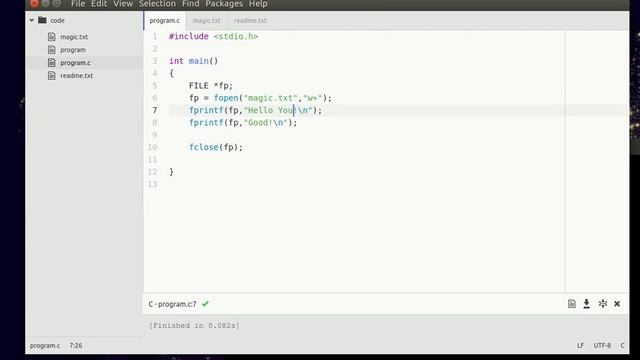
Task: Open magic.txt from the tree view
Action: coord(74,37)
